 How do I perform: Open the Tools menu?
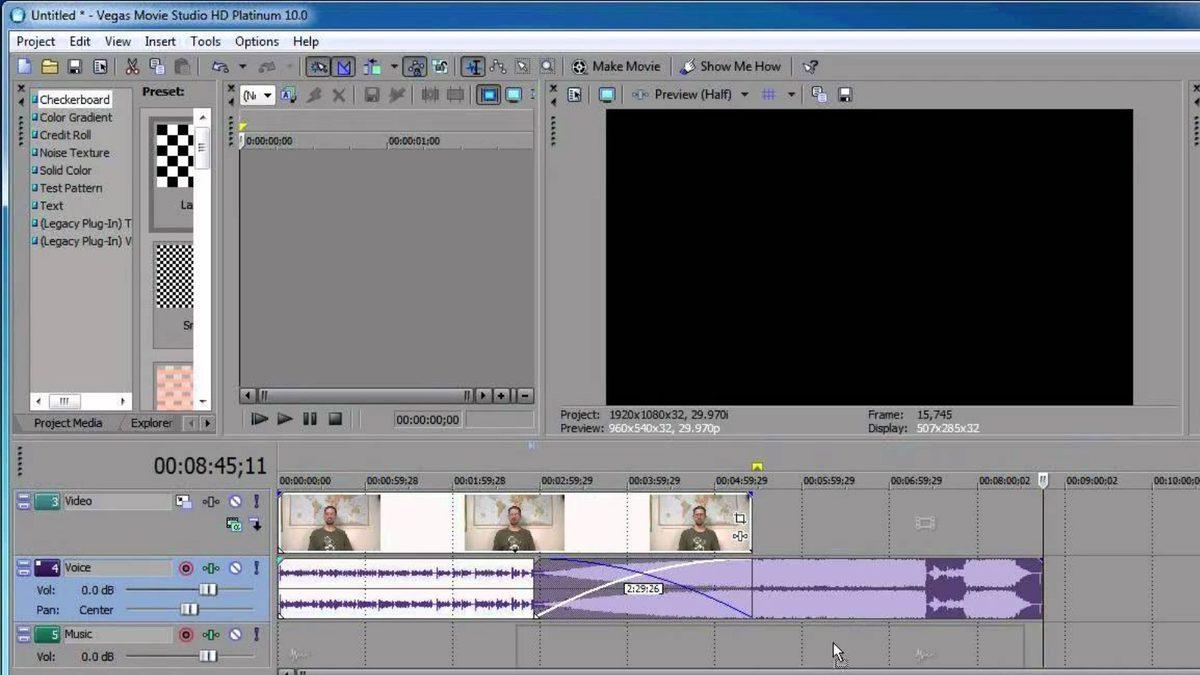pyautogui.click(x=205, y=41)
